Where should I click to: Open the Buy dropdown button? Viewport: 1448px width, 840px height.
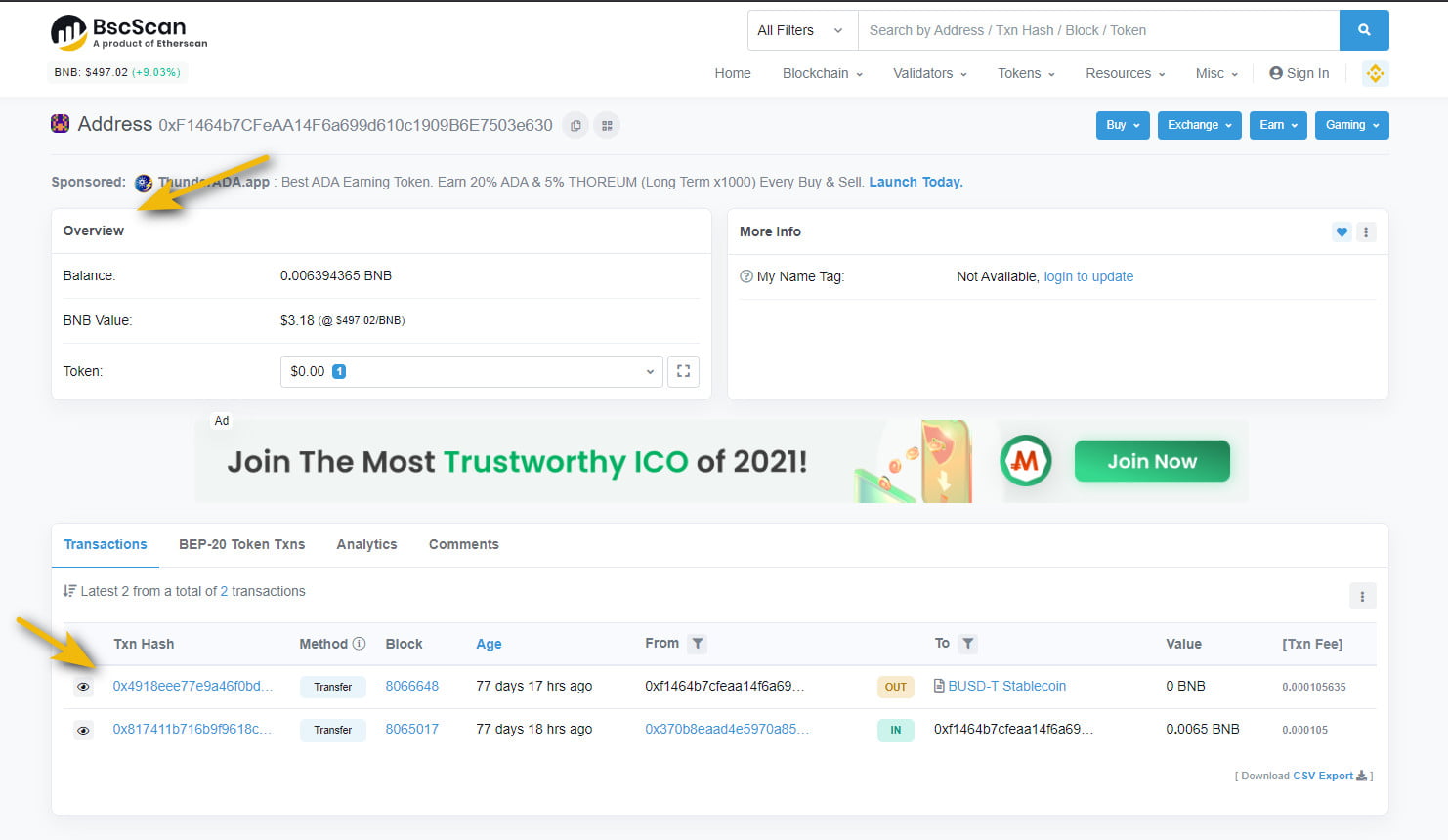coord(1123,125)
